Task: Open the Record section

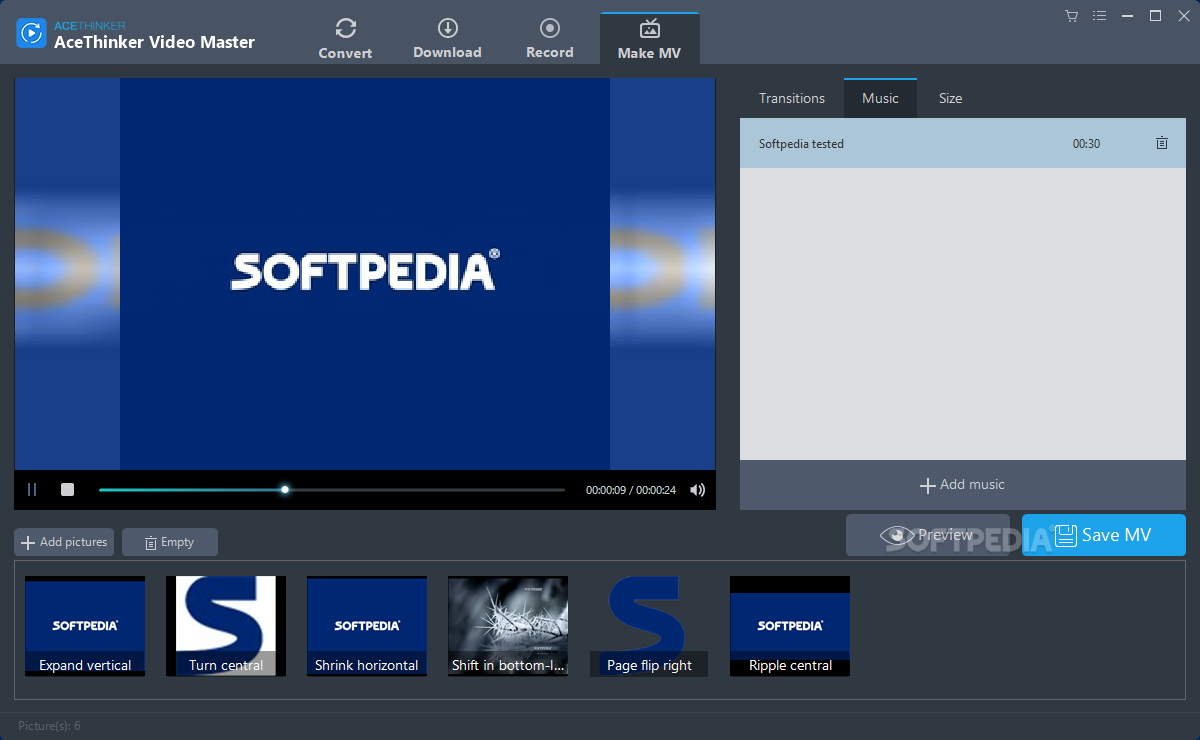Action: [549, 39]
